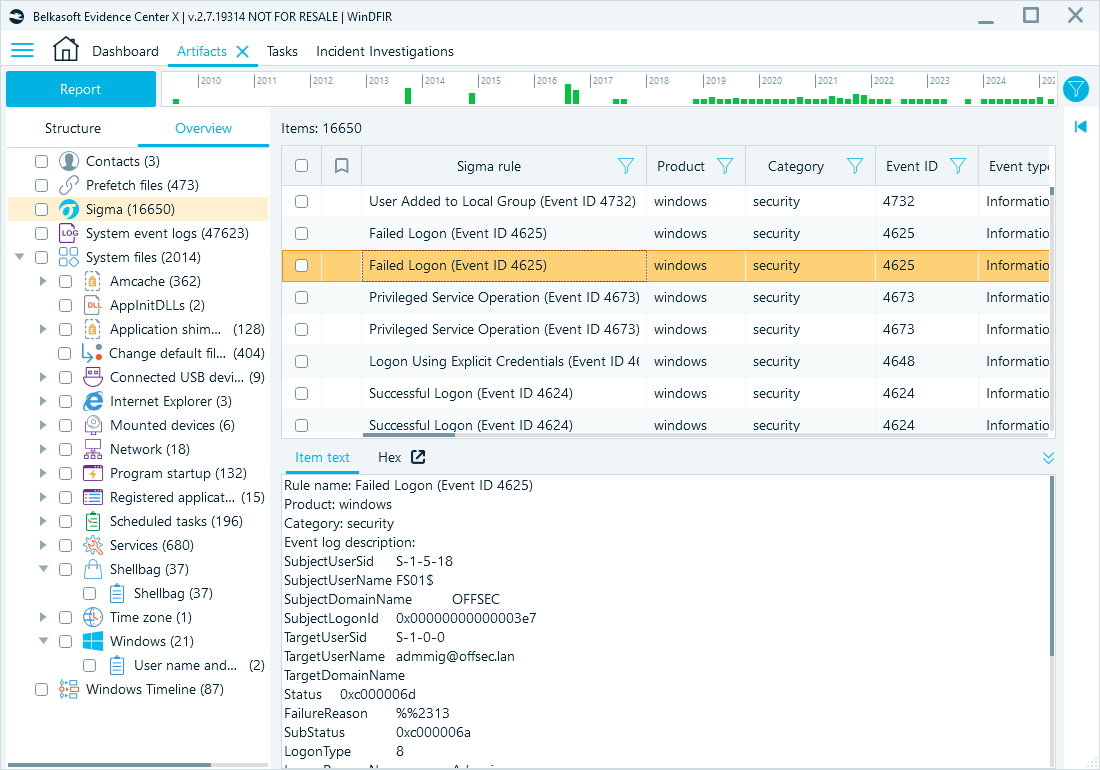Image resolution: width=1100 pixels, height=770 pixels.
Task: Click the Windows Timeline icon
Action: [x=69, y=689]
